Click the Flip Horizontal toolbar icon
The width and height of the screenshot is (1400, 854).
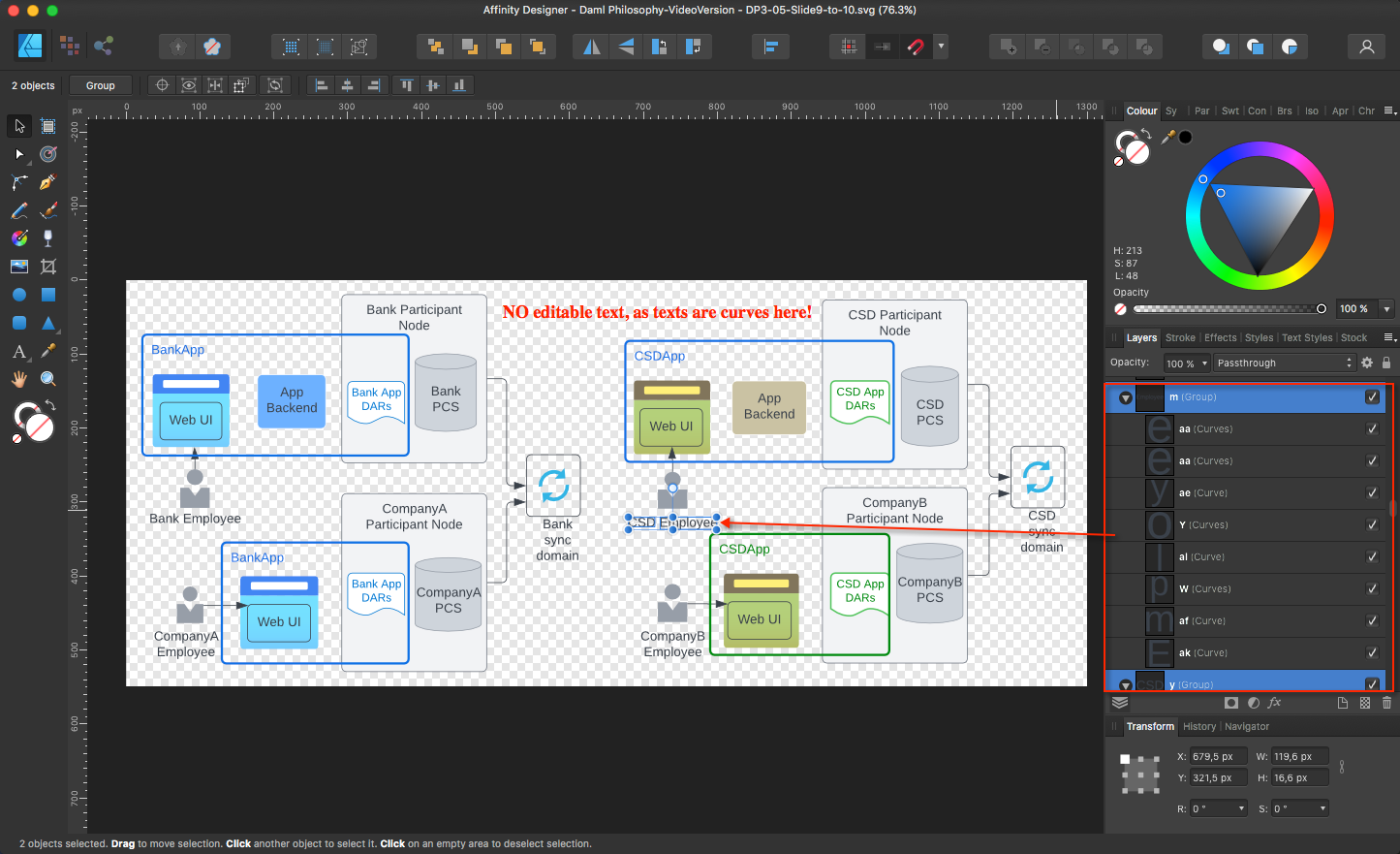point(592,47)
